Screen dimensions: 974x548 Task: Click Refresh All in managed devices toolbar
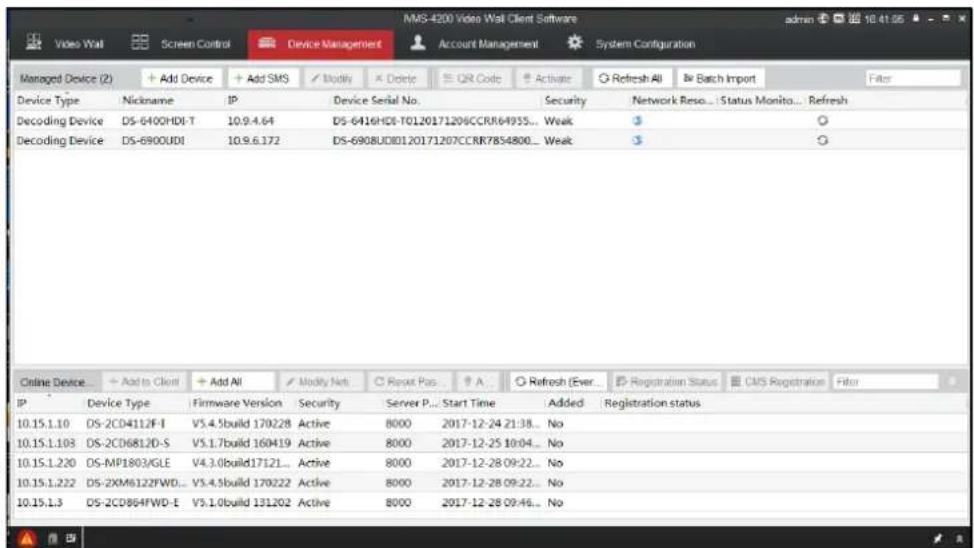630,78
